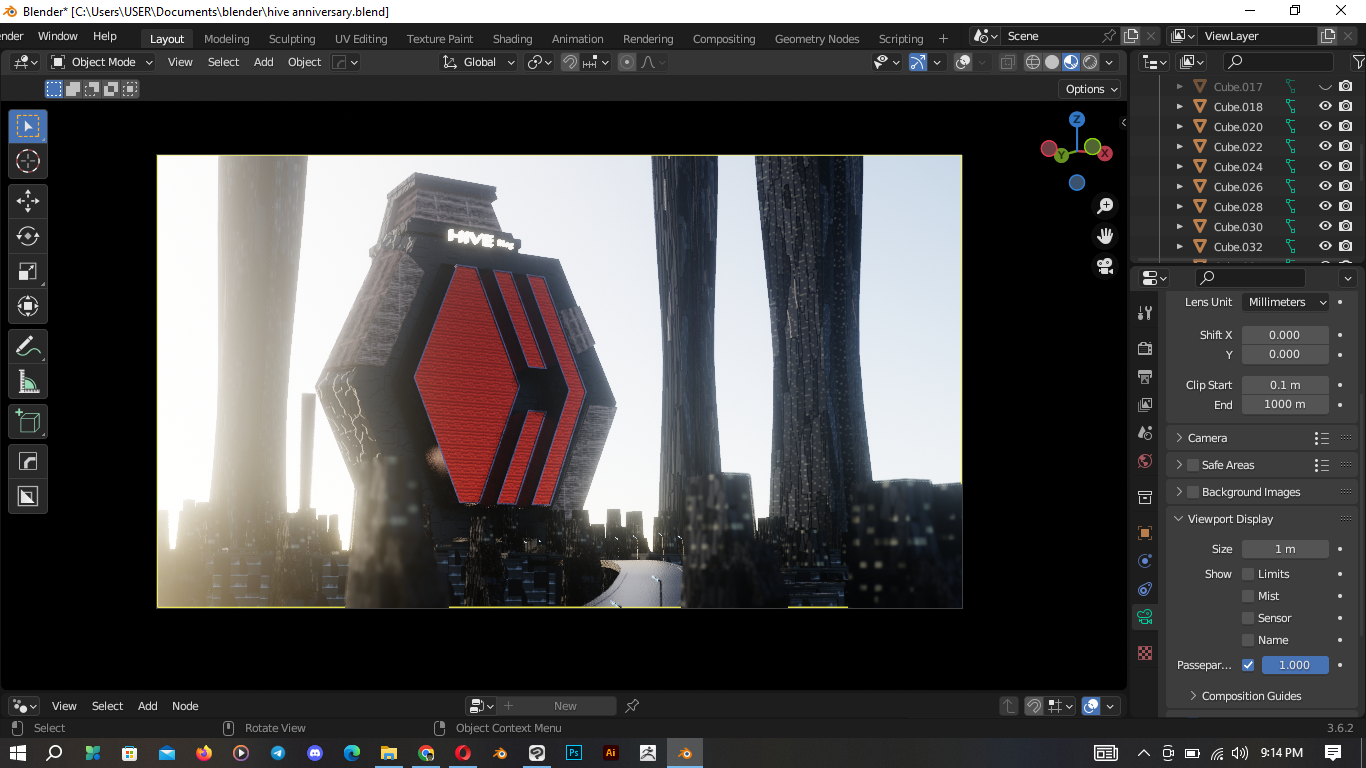Click the viewport zoom magnifier icon

[1105, 206]
